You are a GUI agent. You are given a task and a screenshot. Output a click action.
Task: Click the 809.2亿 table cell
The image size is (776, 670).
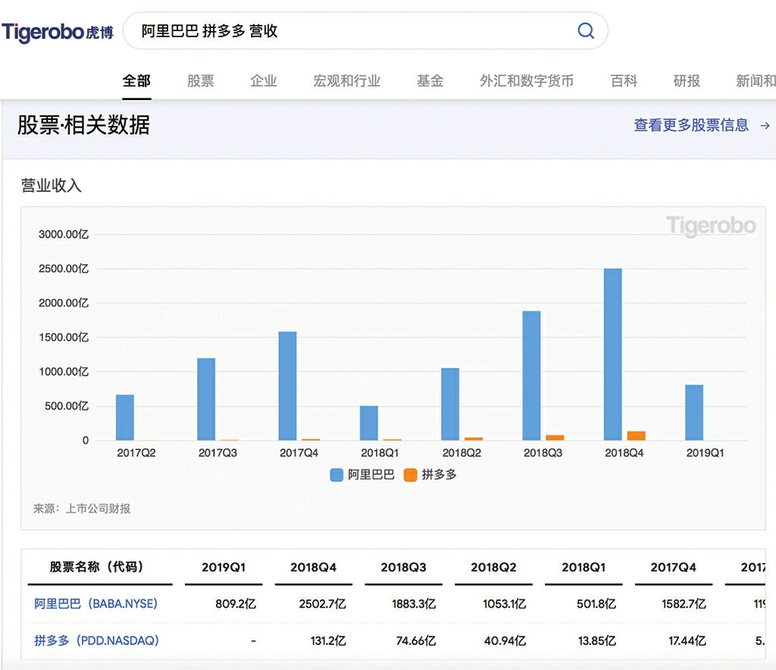click(x=236, y=604)
